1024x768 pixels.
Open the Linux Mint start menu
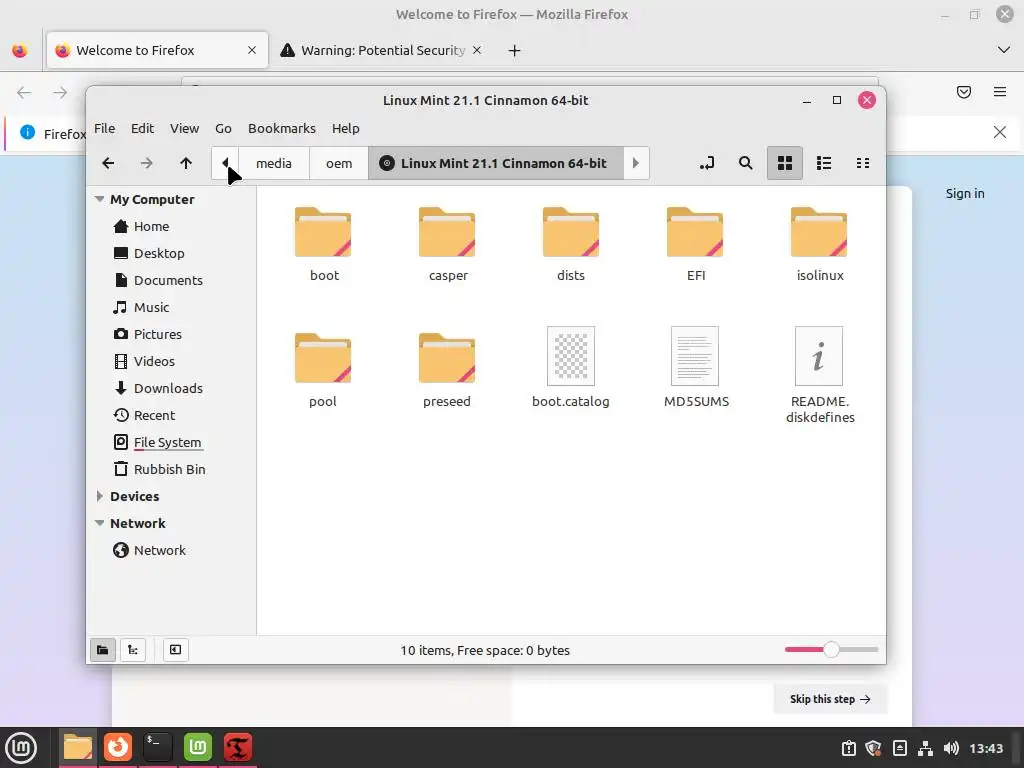(x=22, y=748)
